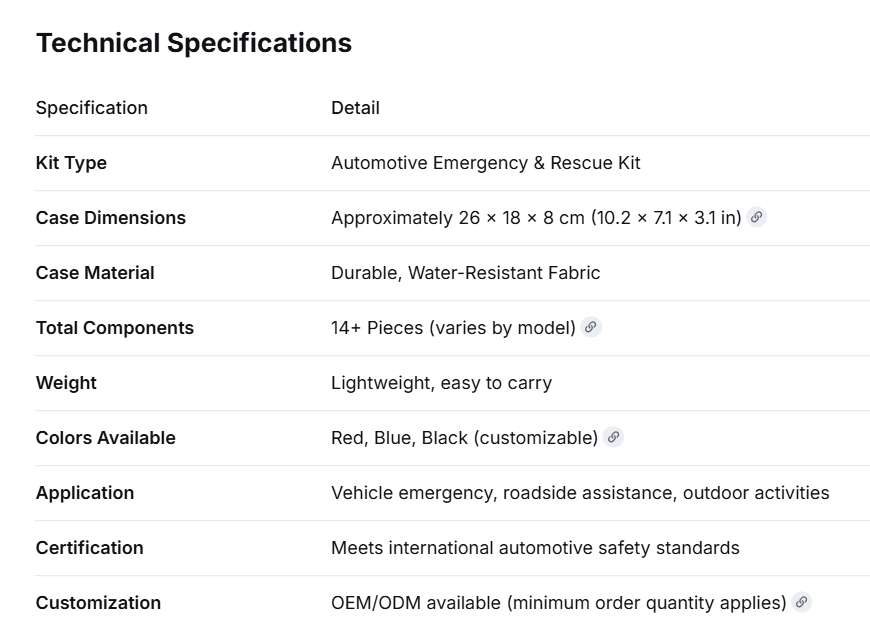Viewport: 870px width, 627px height.
Task: Click Durable, Water-Resistant Fabric text
Action: [466, 272]
